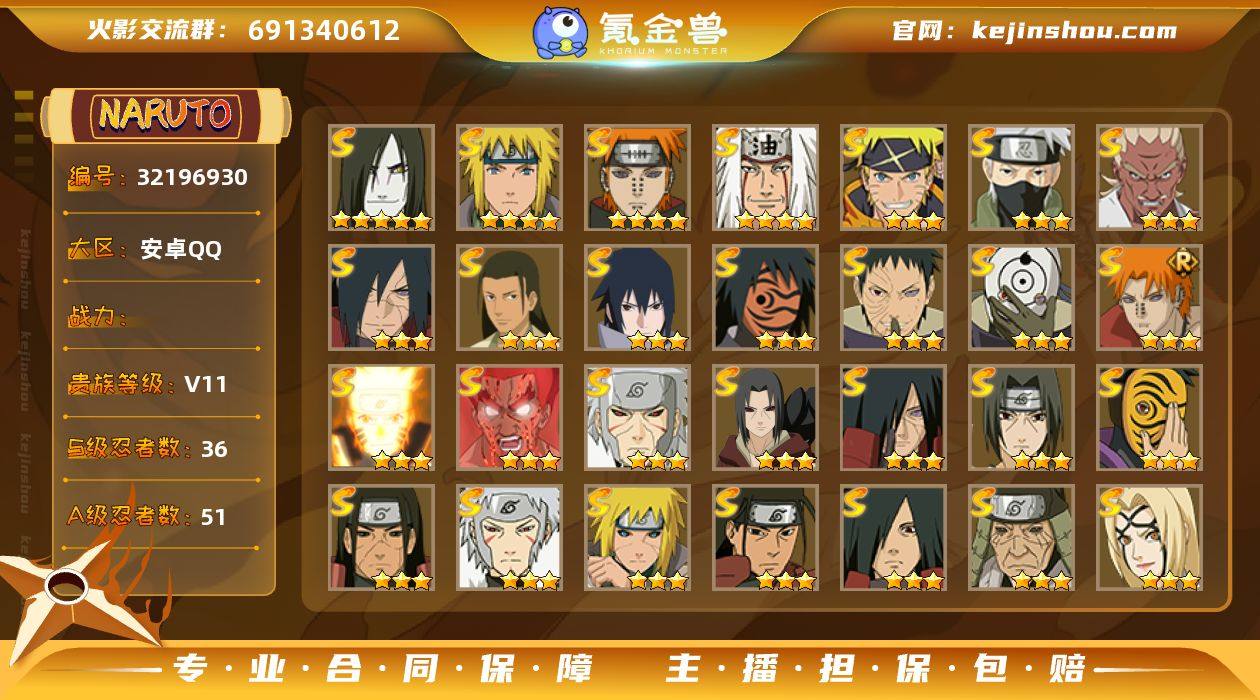The image size is (1260, 700).
Task: Click the group number 691340612
Action: point(324,30)
